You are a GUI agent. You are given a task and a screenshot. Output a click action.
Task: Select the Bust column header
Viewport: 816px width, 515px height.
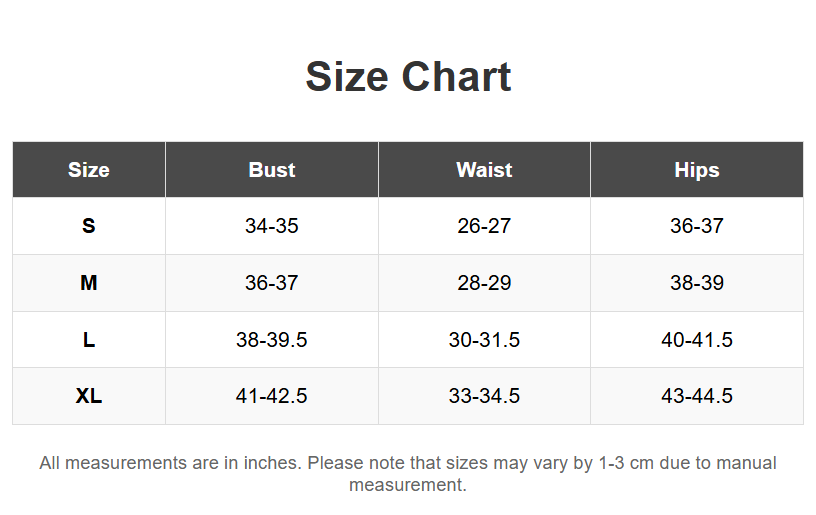[x=272, y=170]
